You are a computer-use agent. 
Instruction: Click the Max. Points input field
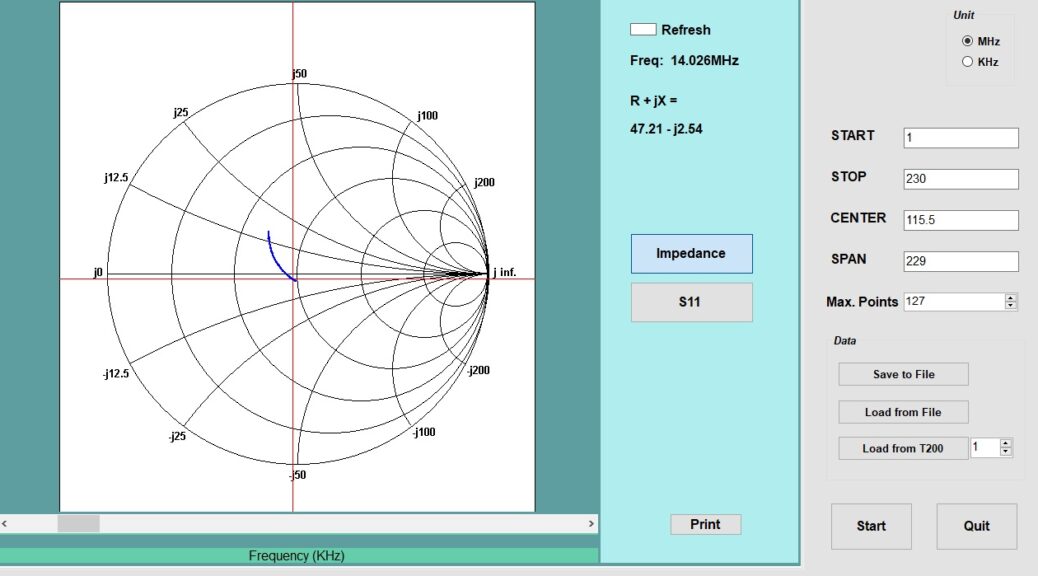click(x=952, y=302)
